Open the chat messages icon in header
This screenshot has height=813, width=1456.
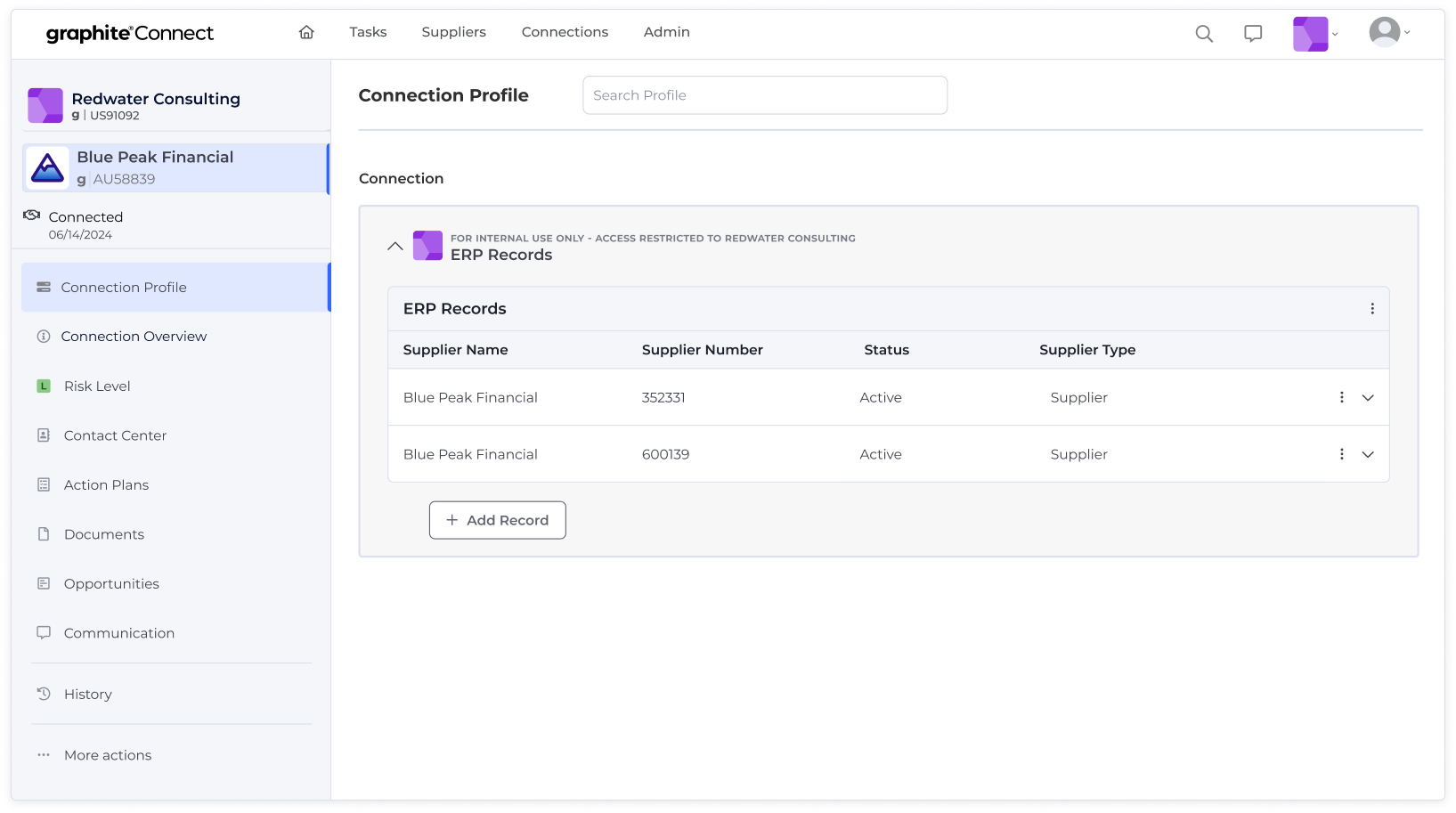1253,34
